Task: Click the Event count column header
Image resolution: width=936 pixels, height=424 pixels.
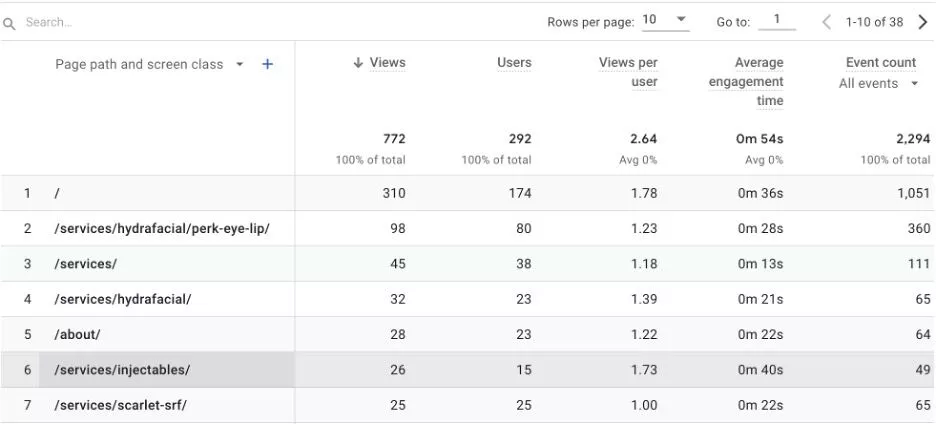Action: 881,62
